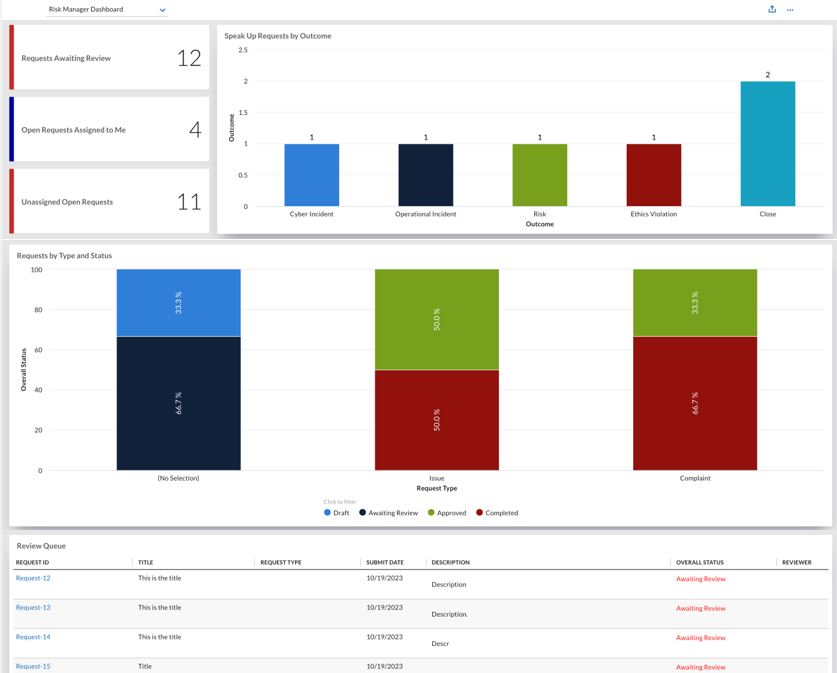The width and height of the screenshot is (837, 673).
Task: Open the Request-14 link
Action: [33, 637]
